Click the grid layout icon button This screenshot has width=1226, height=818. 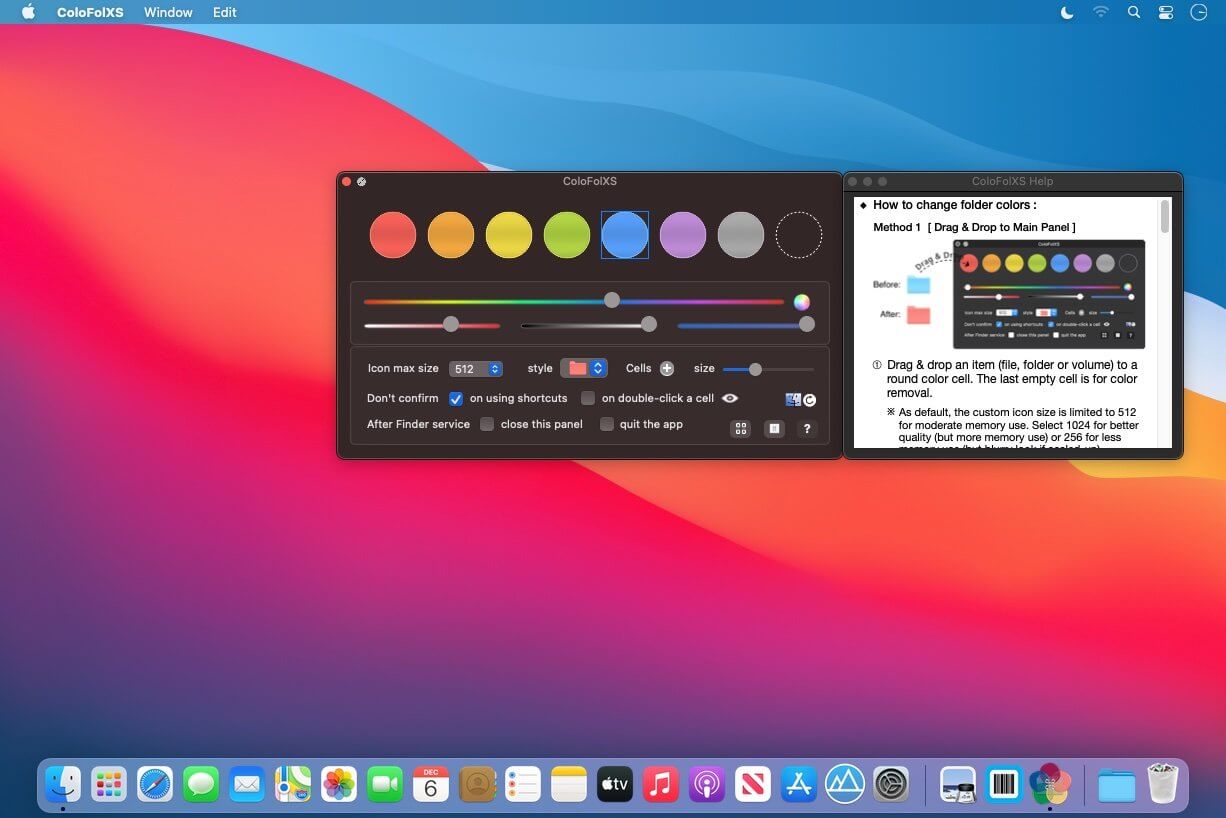point(740,428)
